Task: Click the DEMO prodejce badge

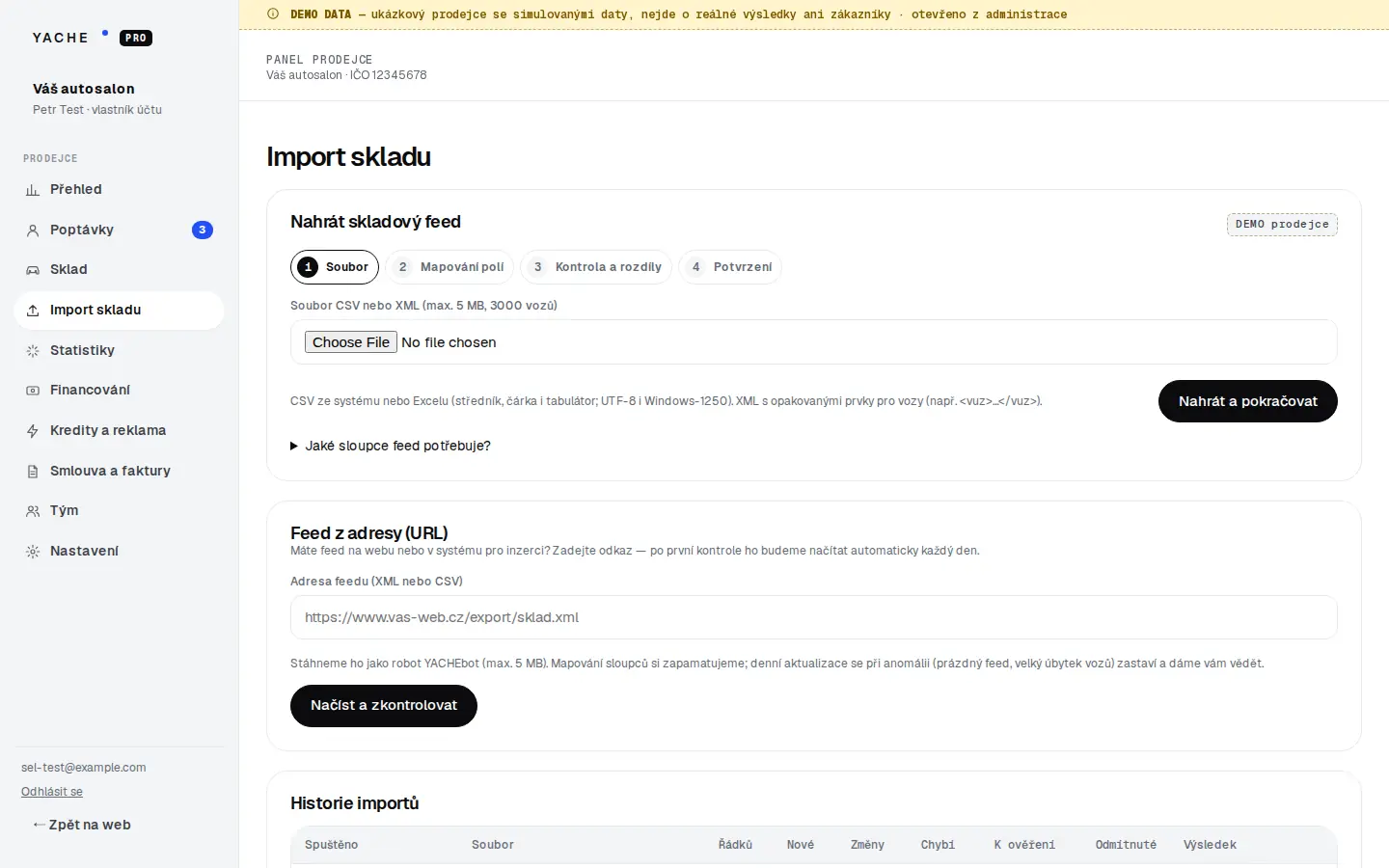Action: tap(1282, 225)
